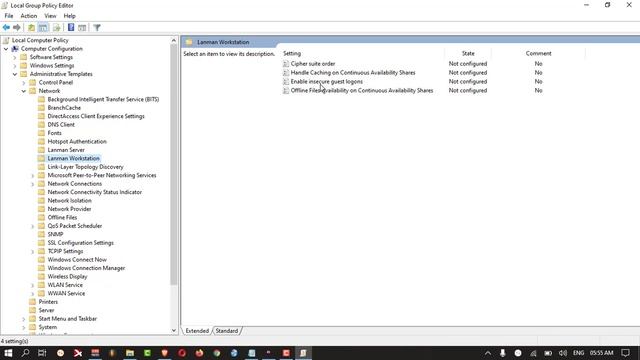
Task: Click the Forward arrow toolbar icon
Action: 17,28
